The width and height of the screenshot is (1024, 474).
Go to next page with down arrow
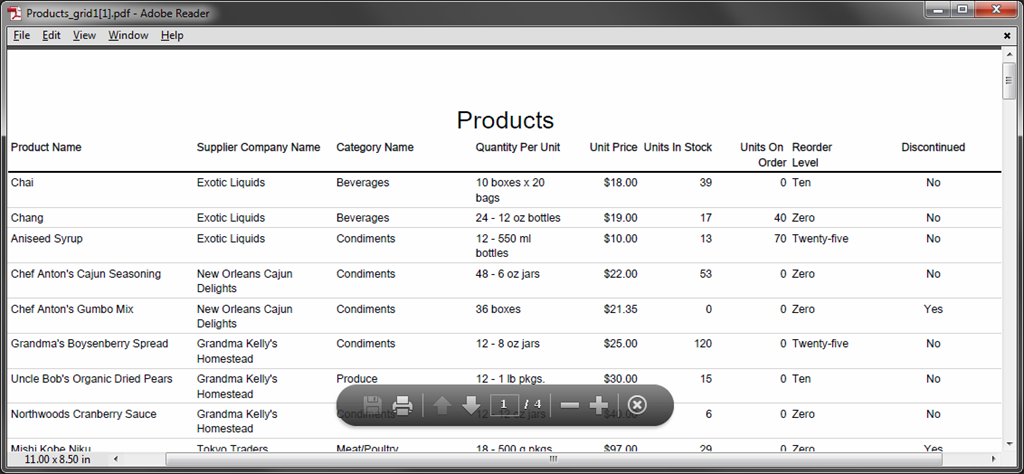click(x=471, y=405)
